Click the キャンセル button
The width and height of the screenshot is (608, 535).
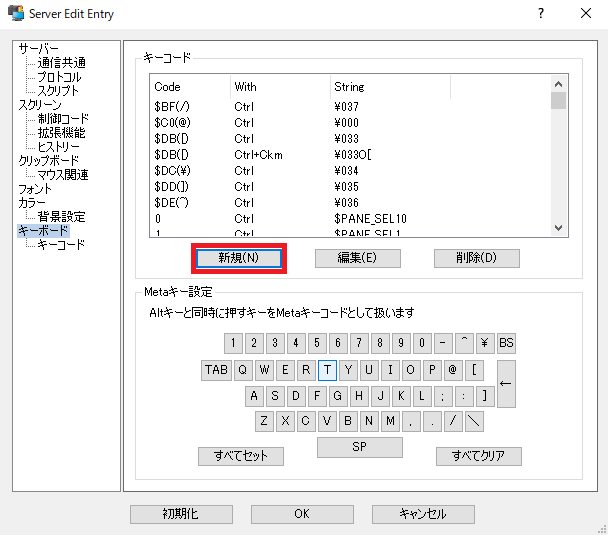(x=423, y=514)
